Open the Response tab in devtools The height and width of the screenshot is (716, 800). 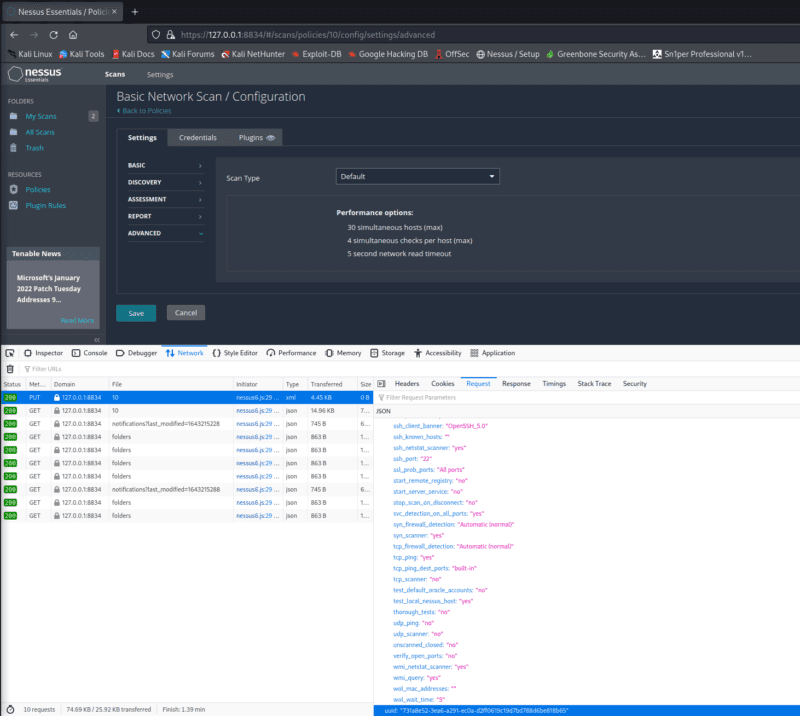click(519, 383)
